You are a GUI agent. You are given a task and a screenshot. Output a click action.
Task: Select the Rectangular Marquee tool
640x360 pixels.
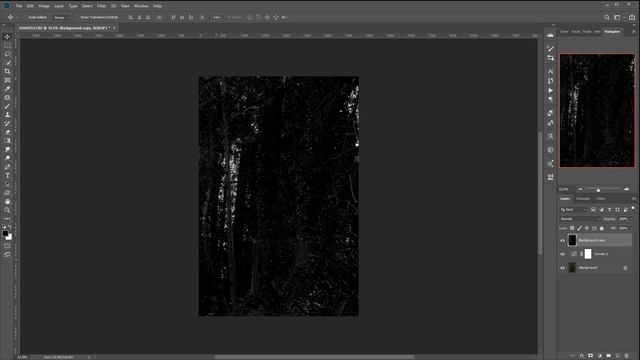pos(7,45)
